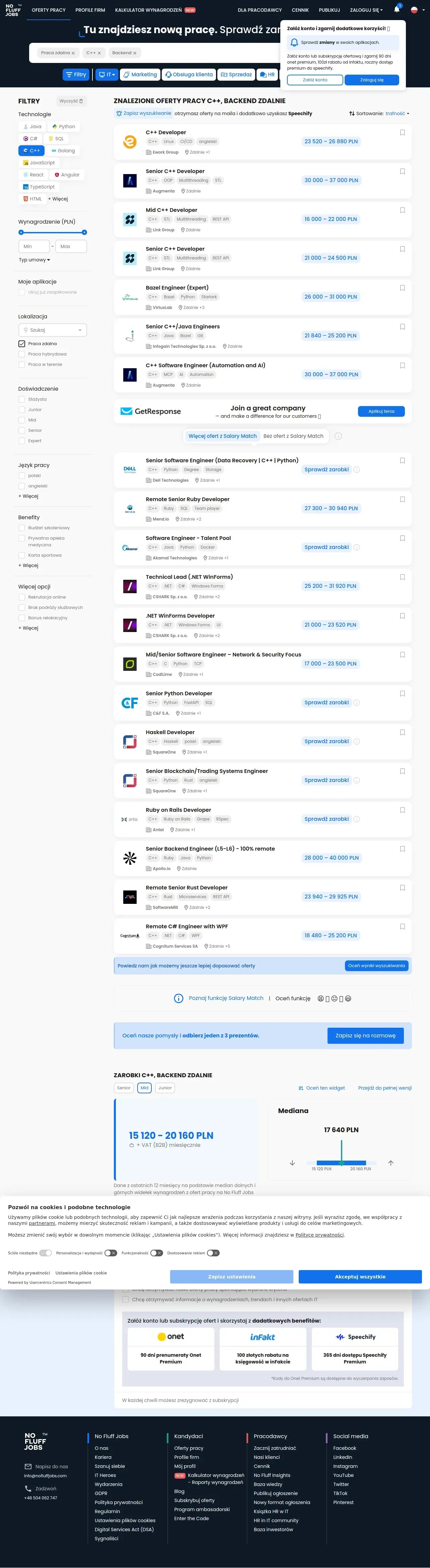The height and width of the screenshot is (1568, 430).
Task: Open the sorting dropdown 'trafność'
Action: tap(397, 113)
